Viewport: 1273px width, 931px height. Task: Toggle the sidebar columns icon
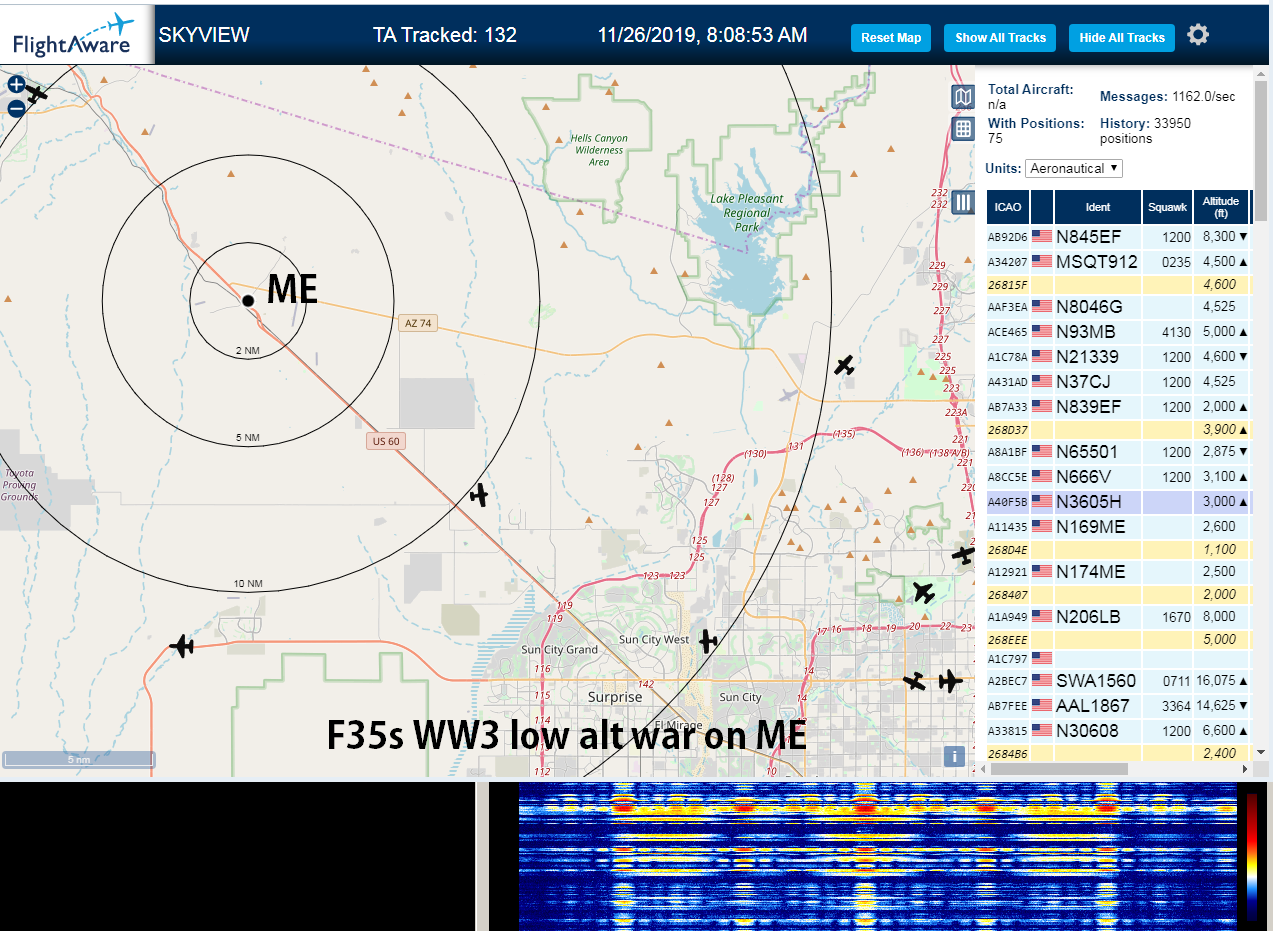click(x=962, y=202)
